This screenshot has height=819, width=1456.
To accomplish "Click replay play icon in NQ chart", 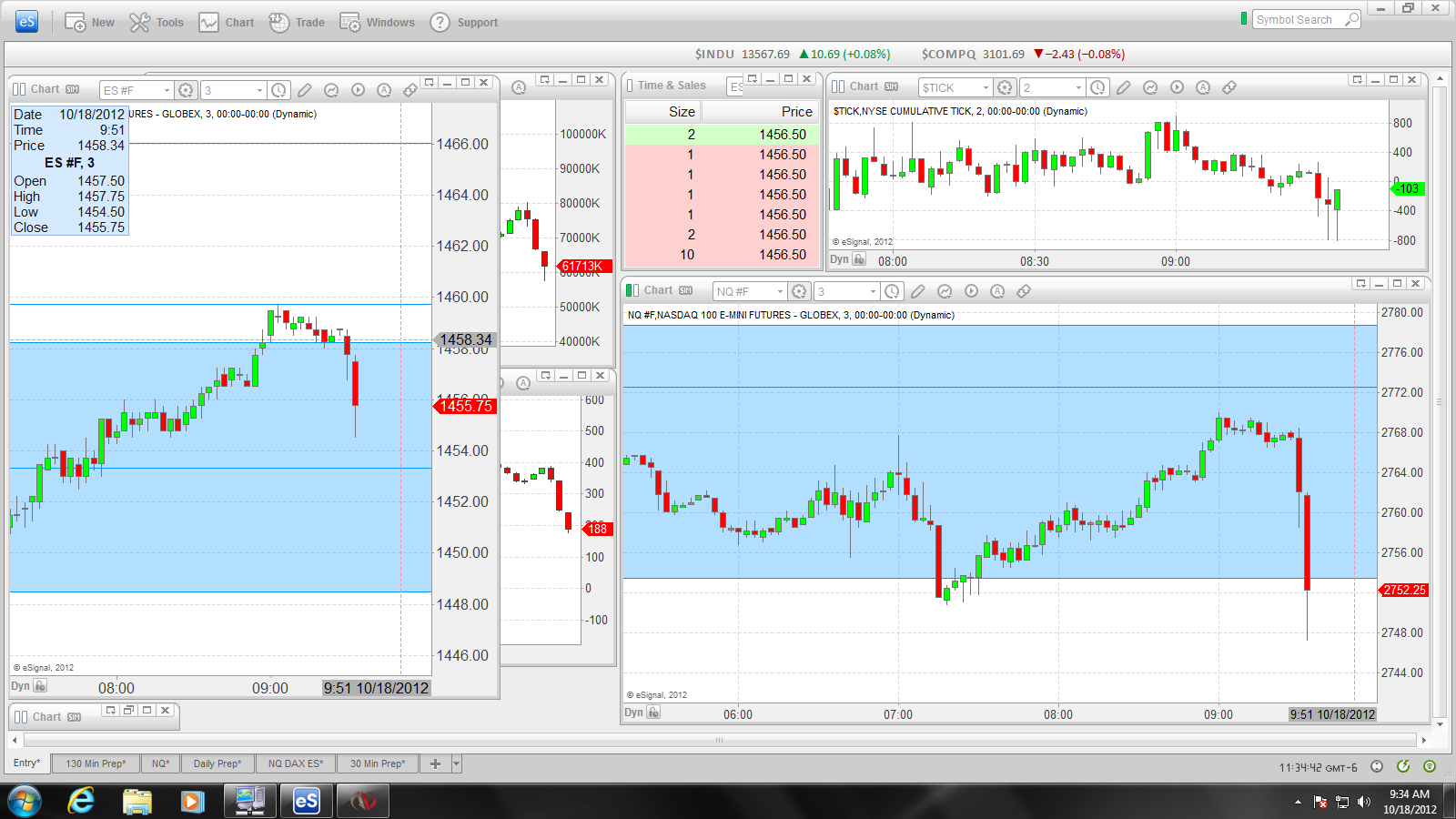I will (971, 291).
